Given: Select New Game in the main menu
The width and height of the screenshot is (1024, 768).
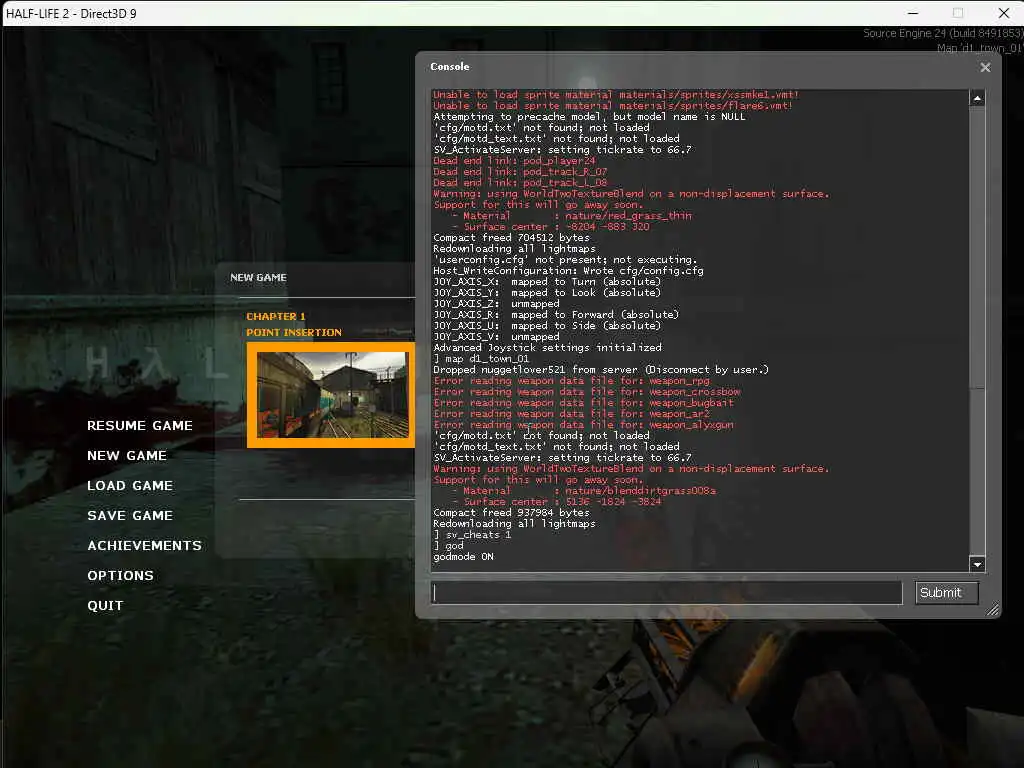Looking at the screenshot, I should pos(127,456).
